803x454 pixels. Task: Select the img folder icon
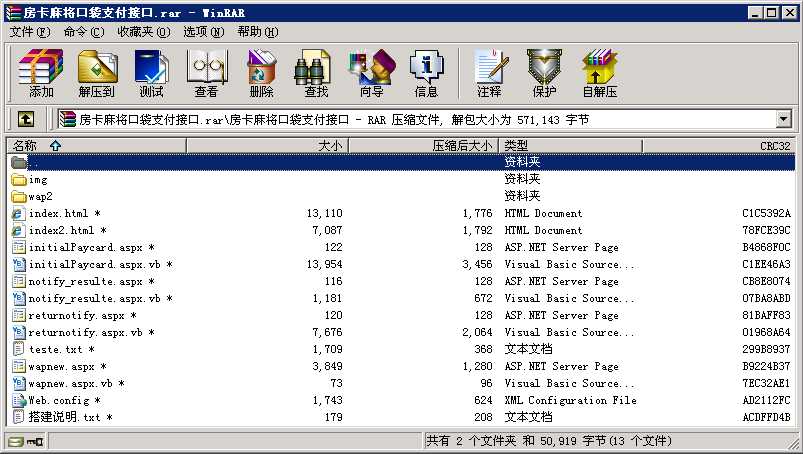[x=19, y=180]
